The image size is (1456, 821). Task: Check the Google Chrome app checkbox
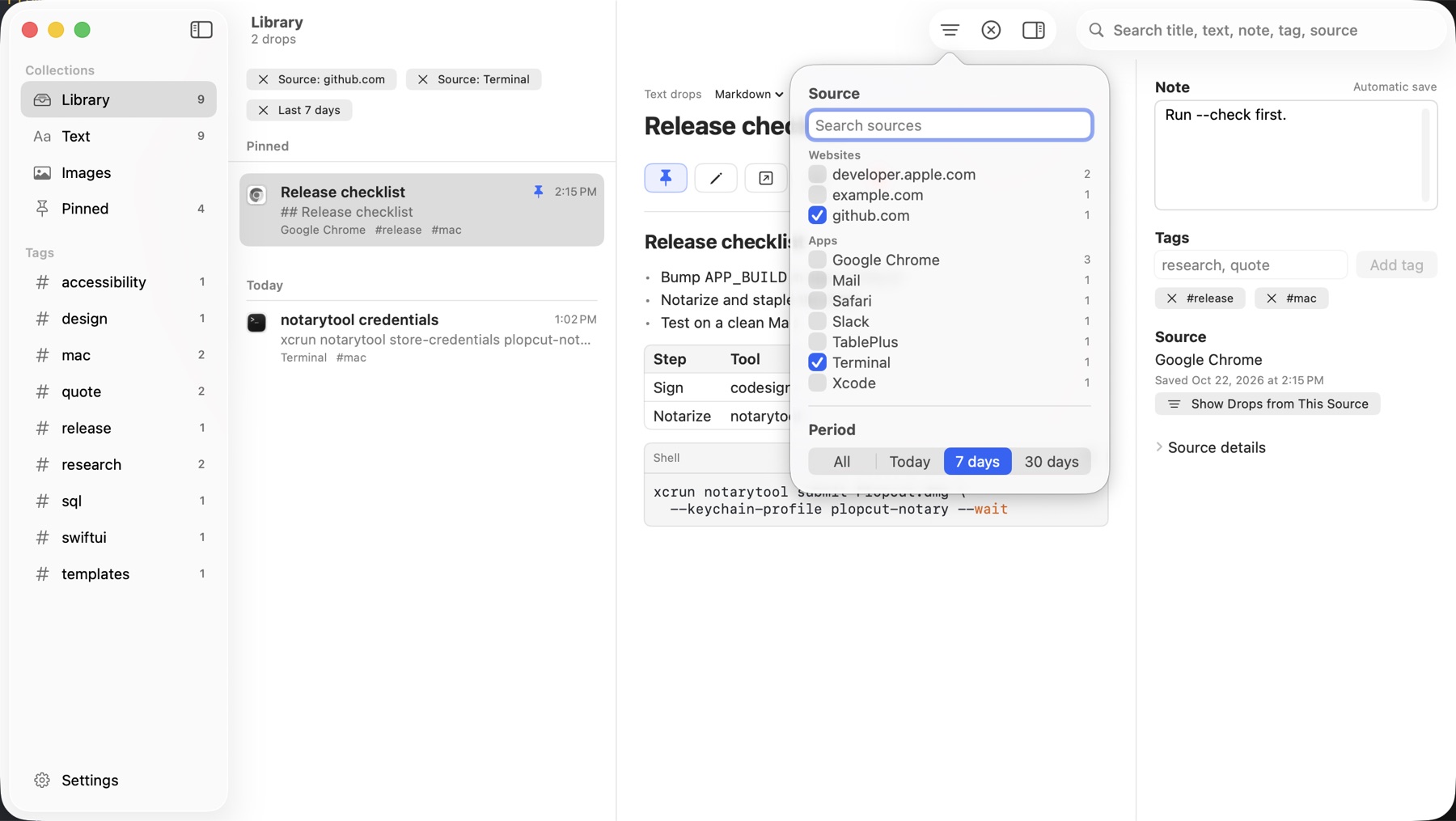tap(817, 260)
